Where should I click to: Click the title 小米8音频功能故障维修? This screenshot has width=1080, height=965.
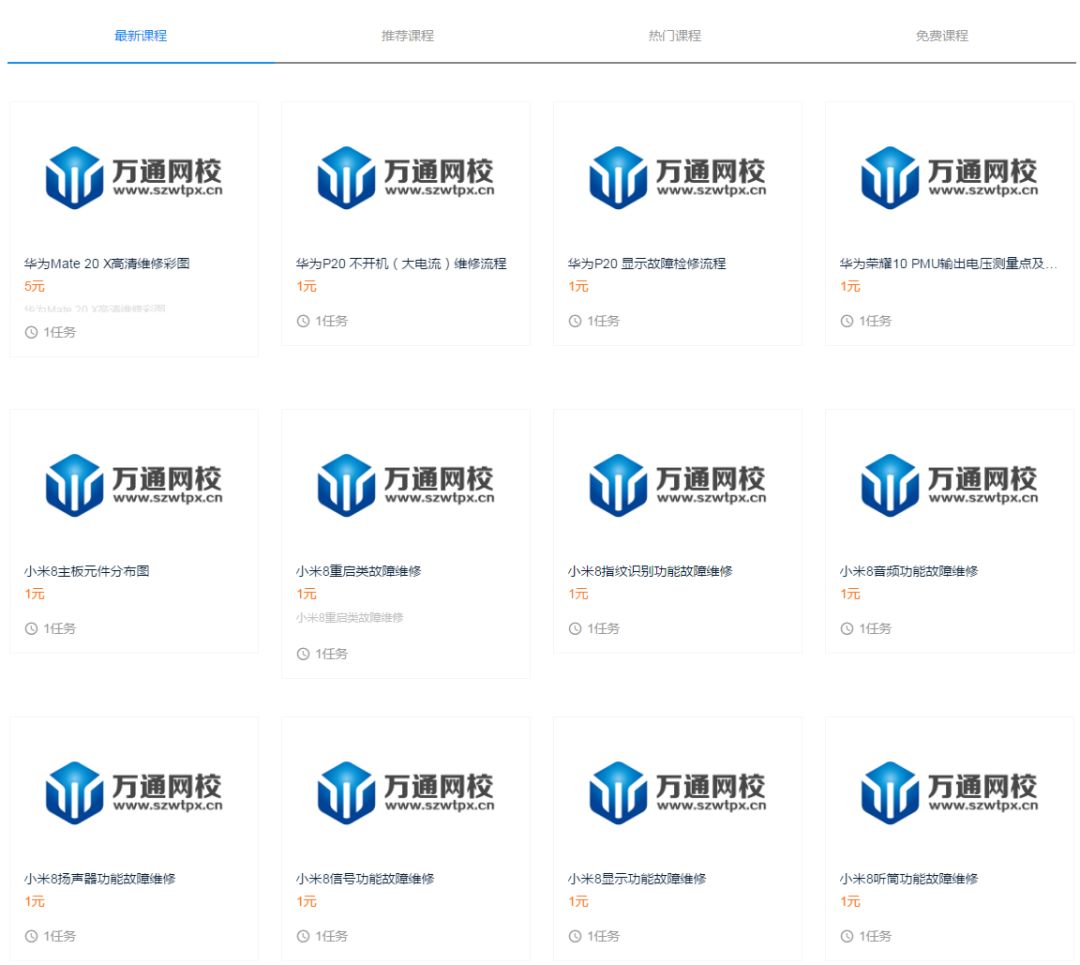click(x=909, y=571)
